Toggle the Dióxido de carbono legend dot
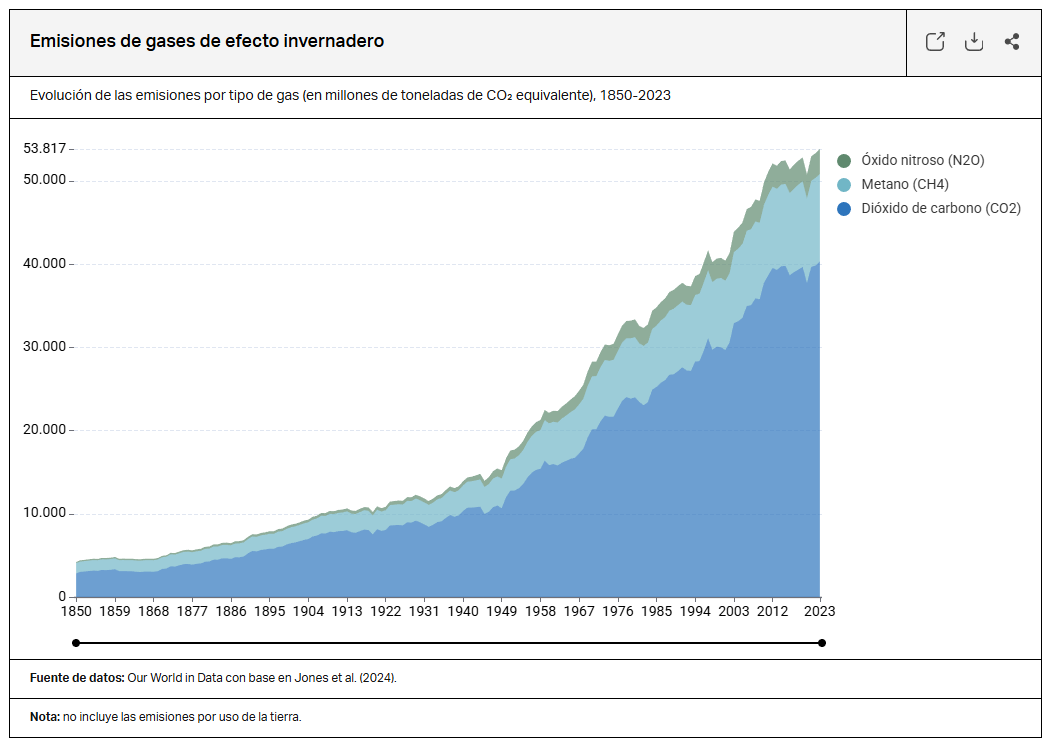 click(x=844, y=209)
